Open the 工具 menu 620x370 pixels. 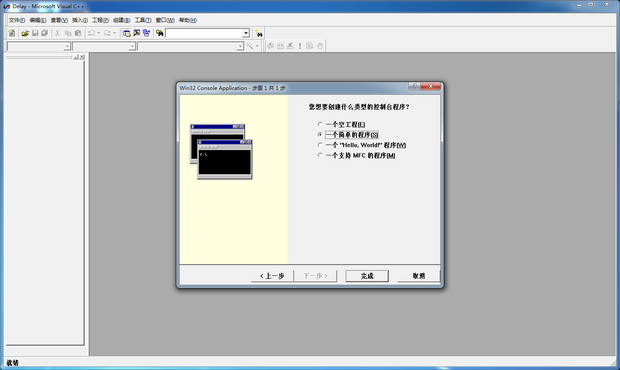tap(142, 20)
